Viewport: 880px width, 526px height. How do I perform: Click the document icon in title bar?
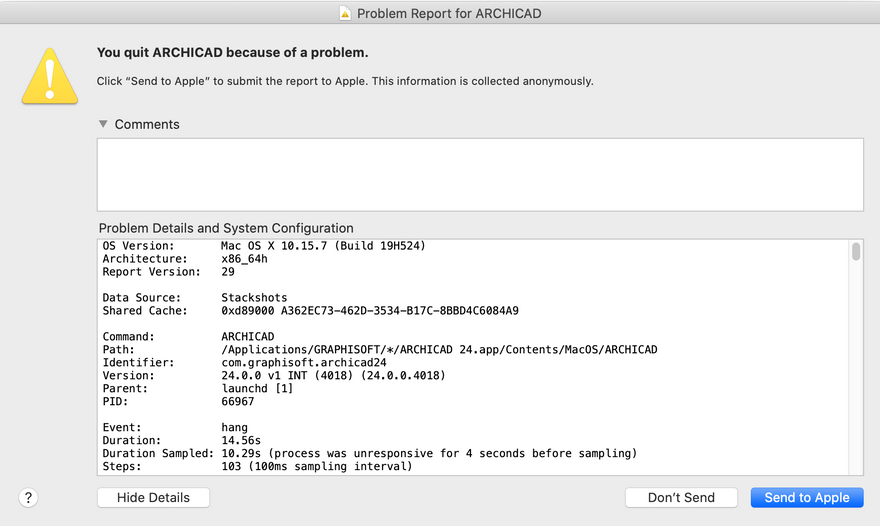pyautogui.click(x=345, y=13)
